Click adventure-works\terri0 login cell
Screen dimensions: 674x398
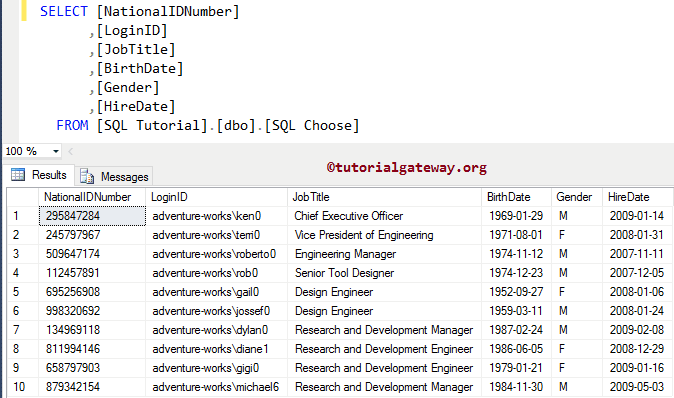point(216,235)
